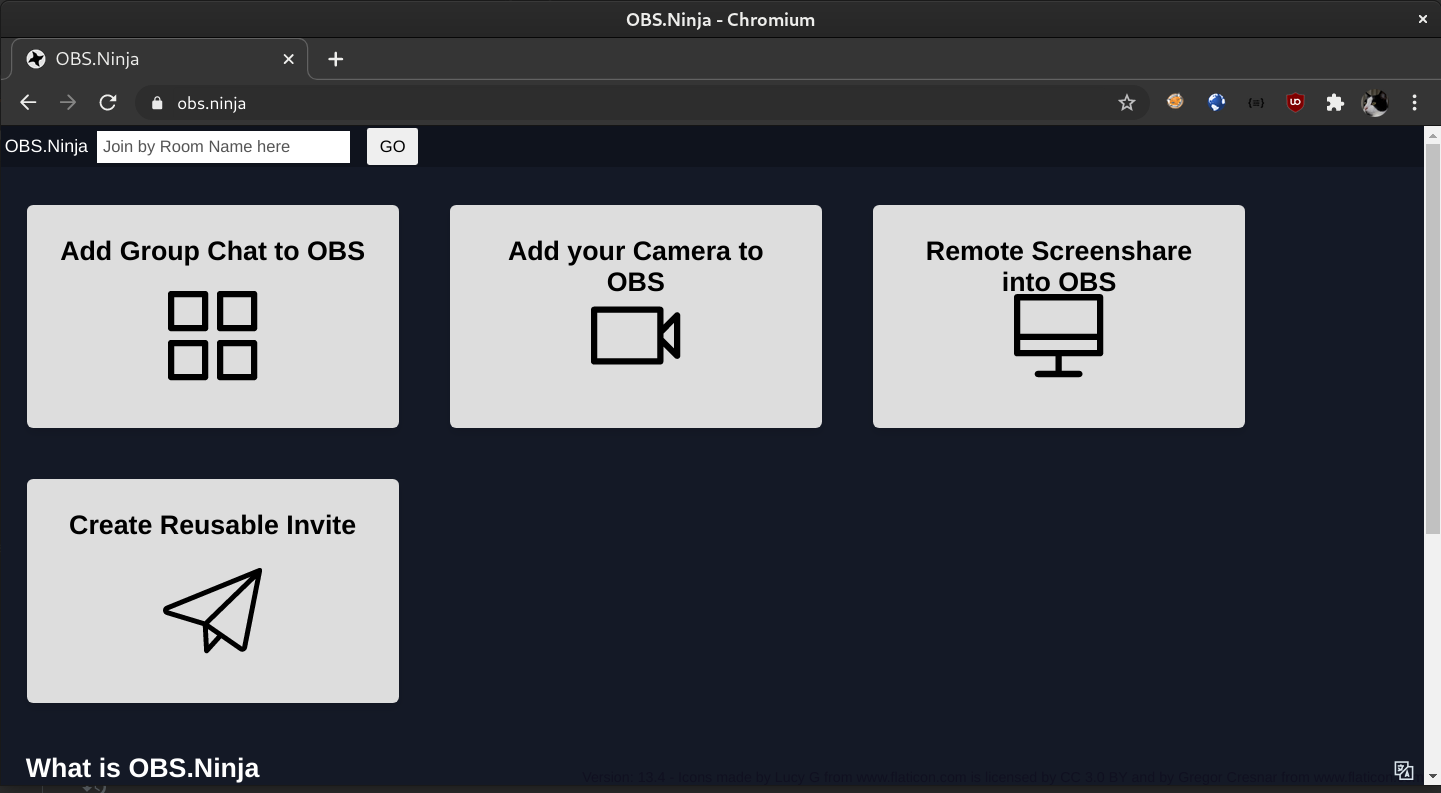Click the browser forward arrow
The image size is (1441, 793).
coord(68,102)
